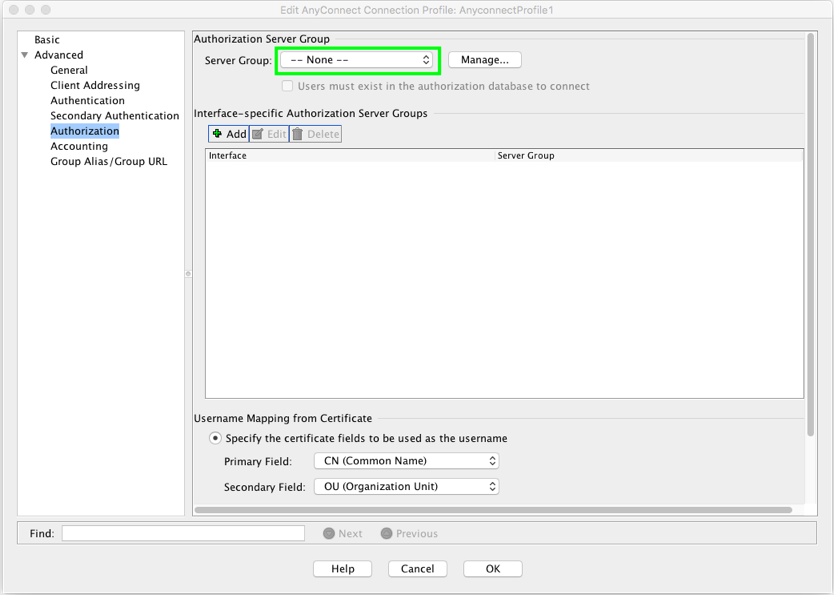Enable users must exist in authorization database
The height and width of the screenshot is (595, 834).
pyautogui.click(x=287, y=86)
